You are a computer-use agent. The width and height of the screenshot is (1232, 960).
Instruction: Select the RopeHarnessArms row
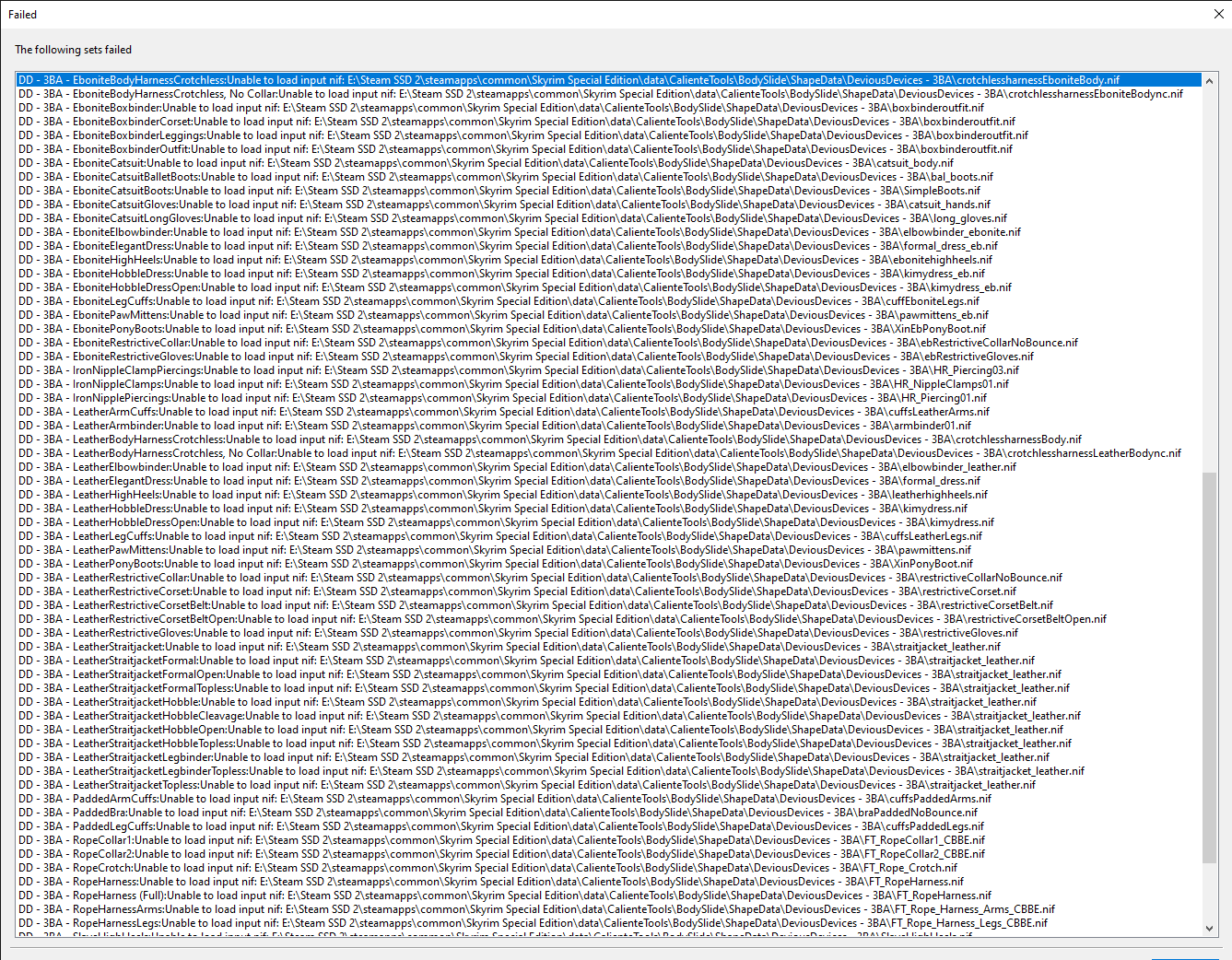click(x=609, y=909)
